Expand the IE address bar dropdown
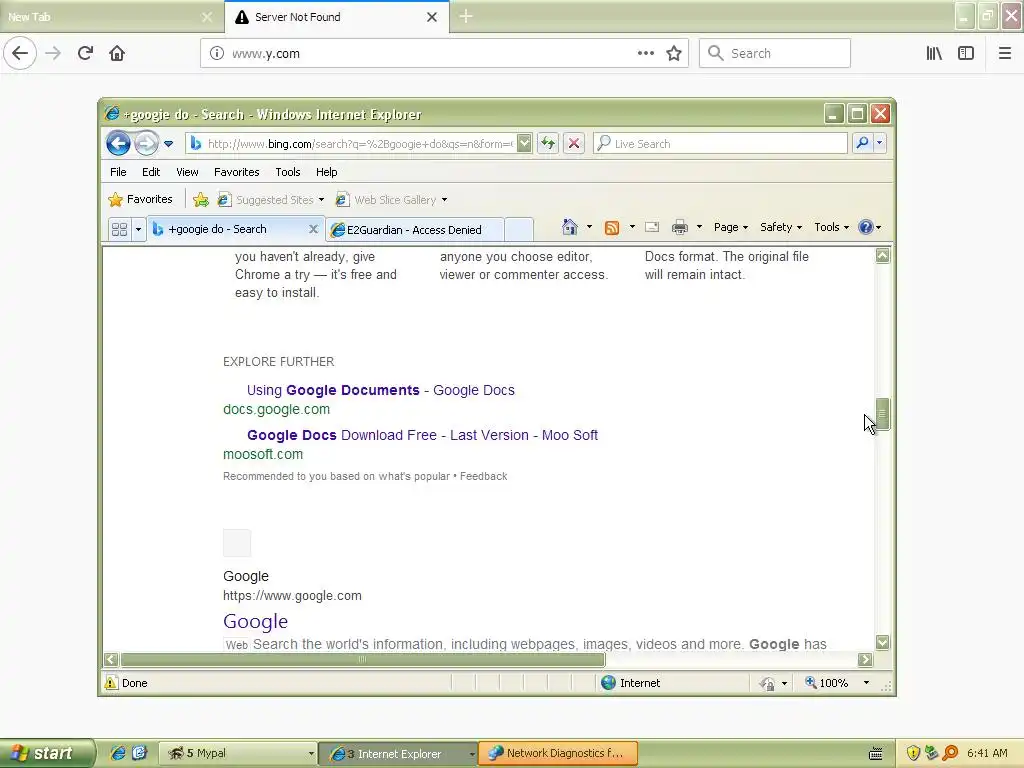 coord(524,144)
